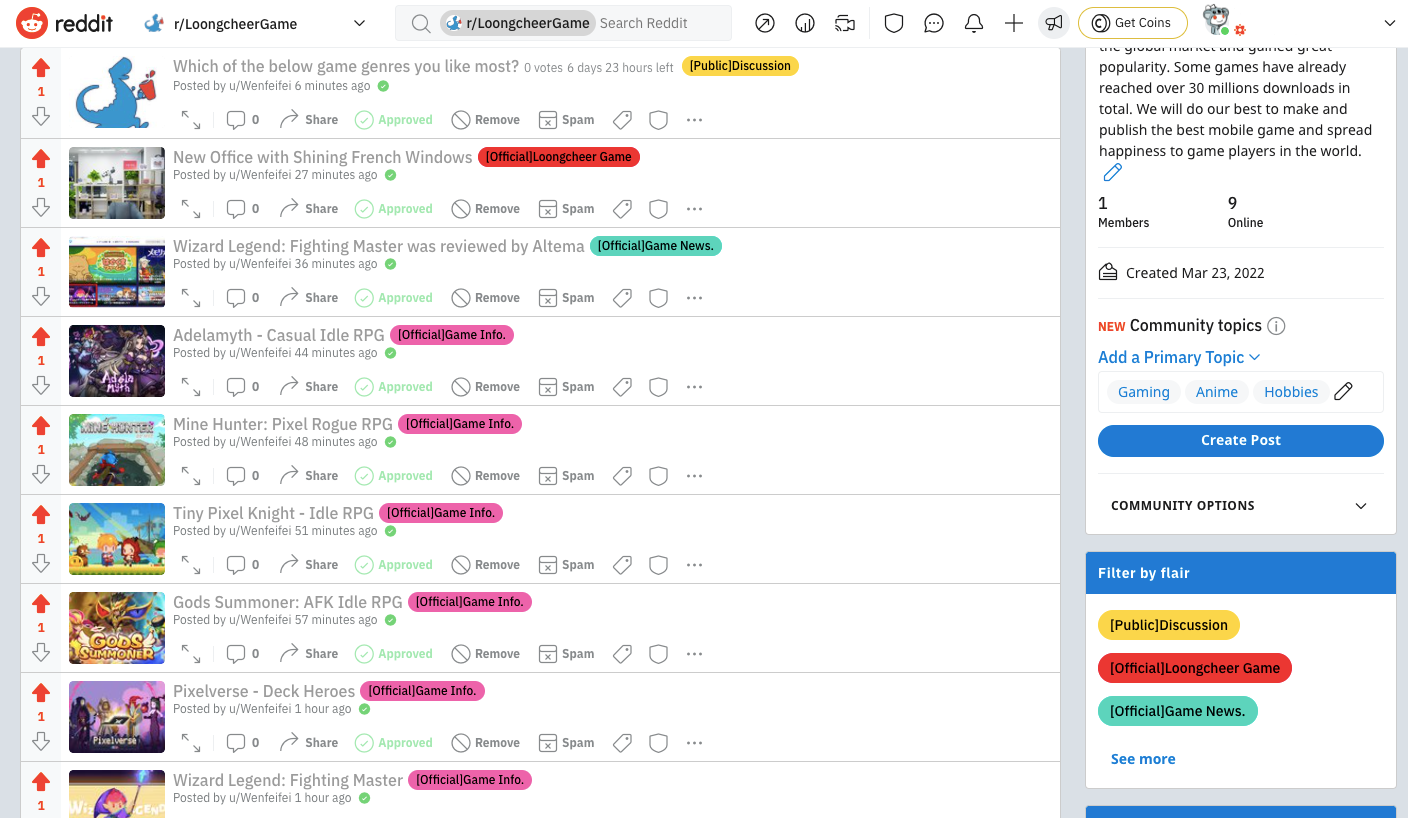This screenshot has width=1408, height=818.
Task: Edit community topics with pencil icon
Action: (x=1343, y=391)
